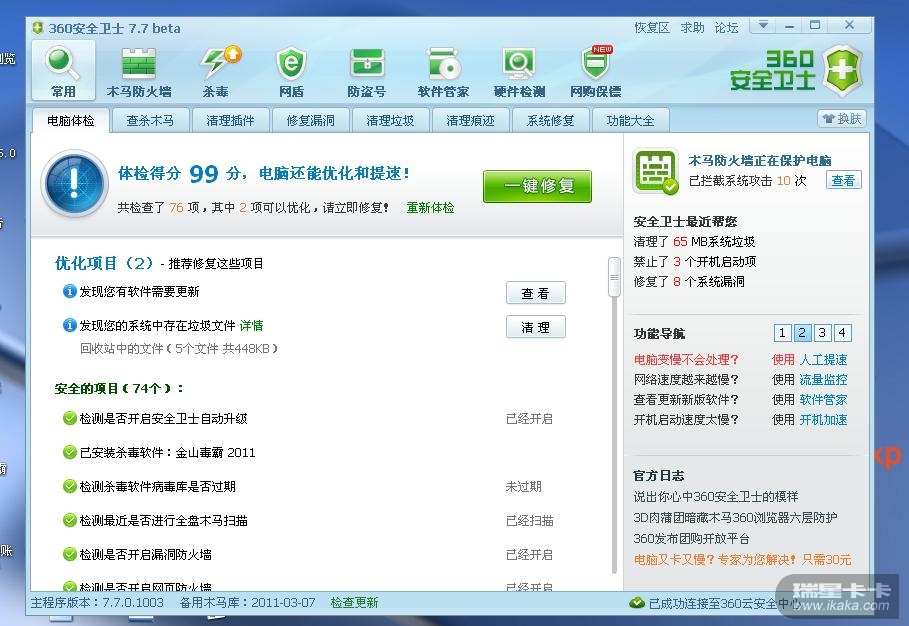The image size is (909, 626).
Task: Select page 2 in 功能导航
Action: [802, 333]
